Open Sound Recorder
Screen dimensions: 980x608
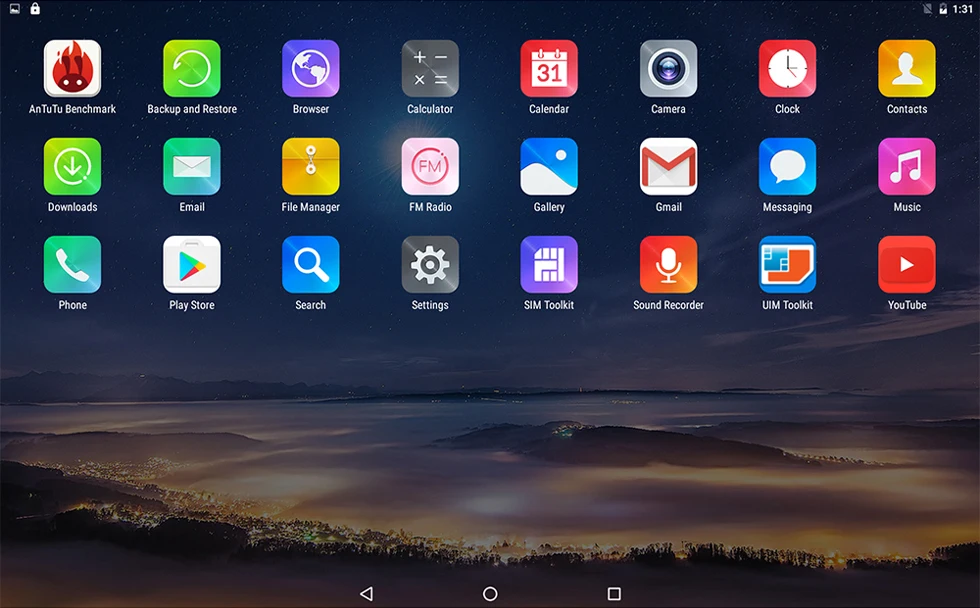pyautogui.click(x=668, y=265)
